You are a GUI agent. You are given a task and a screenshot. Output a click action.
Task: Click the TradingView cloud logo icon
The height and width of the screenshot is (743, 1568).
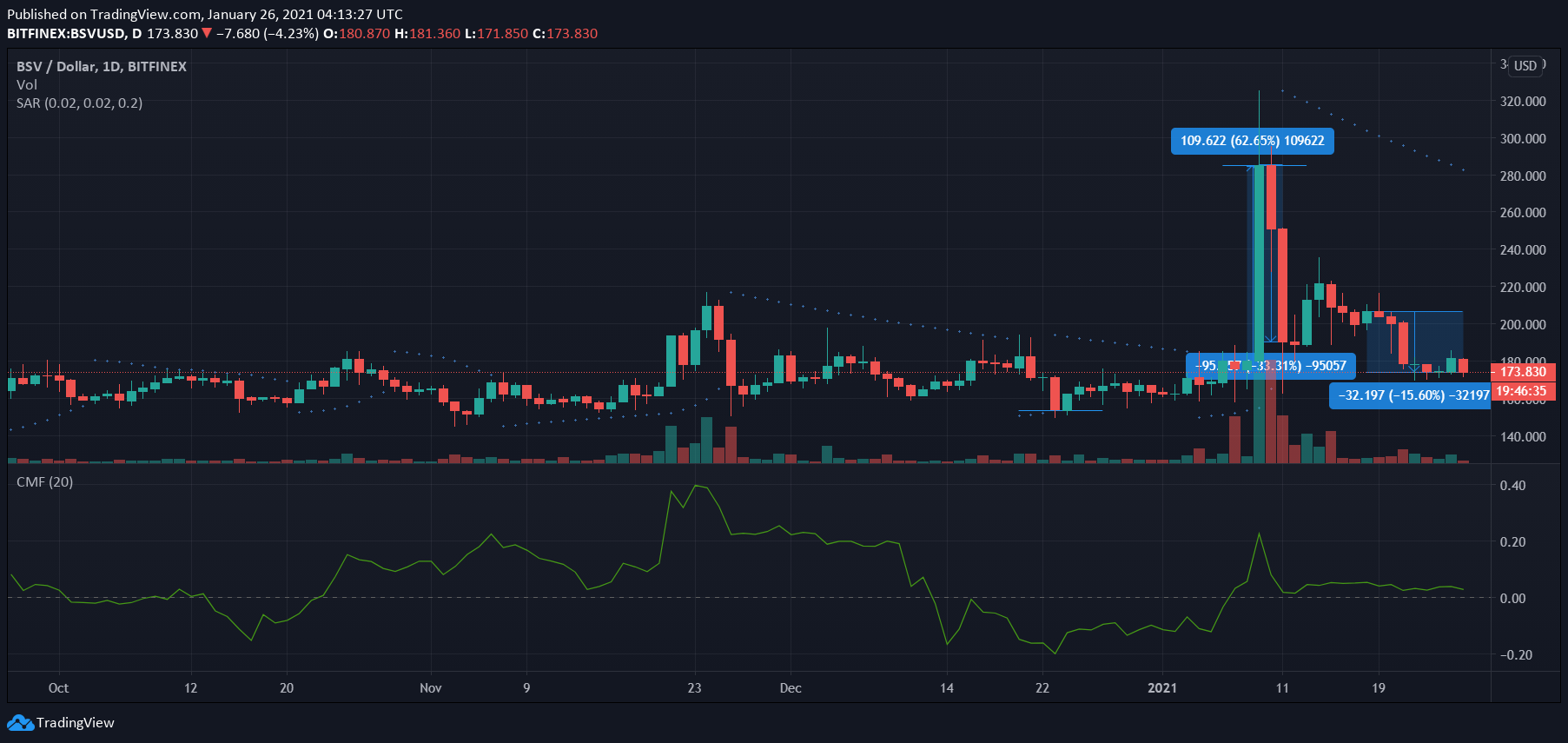20,722
